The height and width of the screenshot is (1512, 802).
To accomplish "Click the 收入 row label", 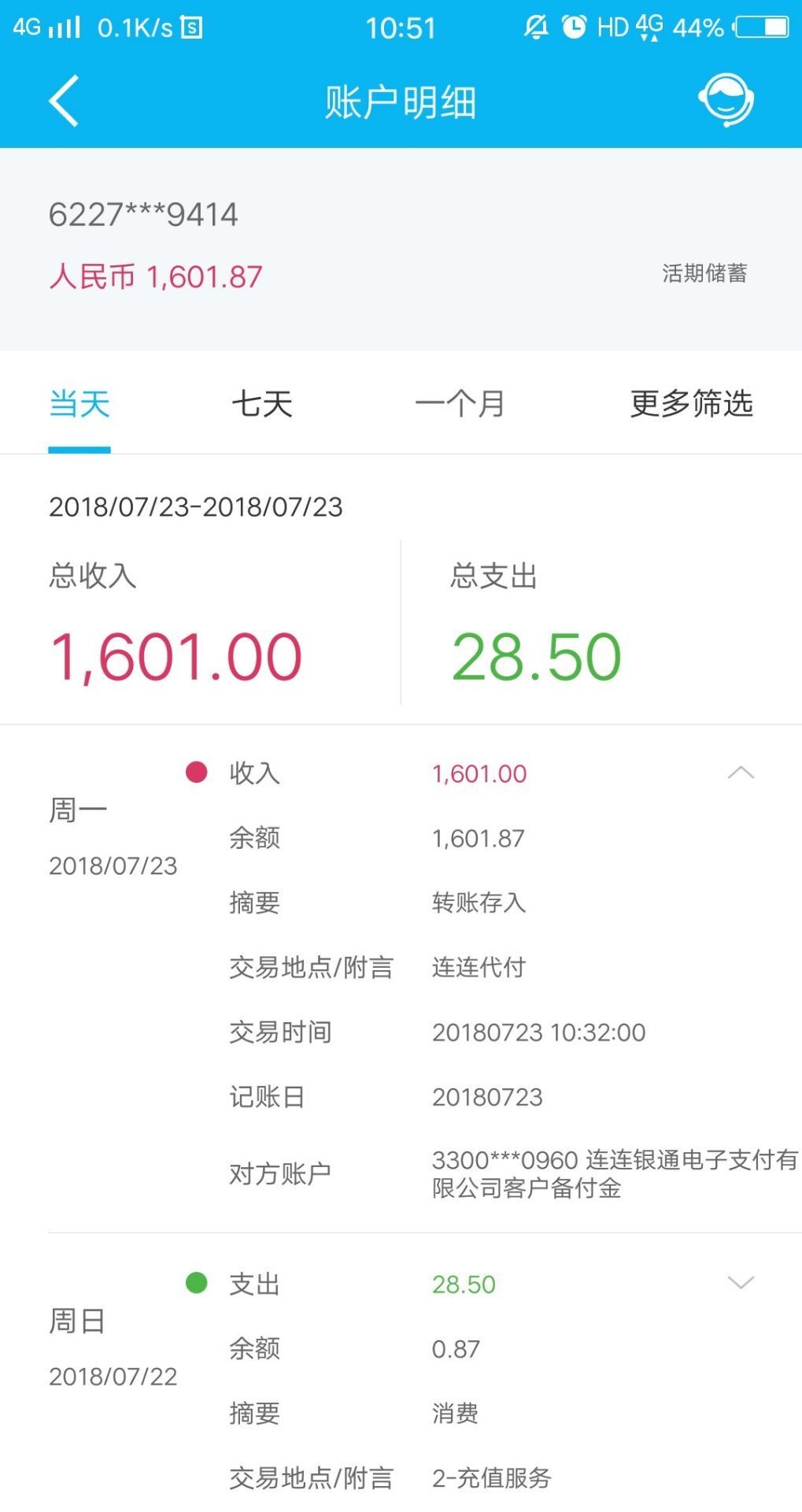I will pos(255,773).
